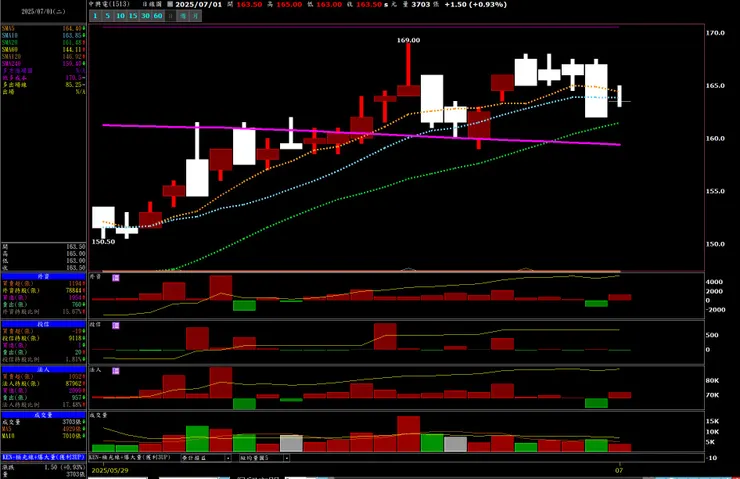Click the 170.0 price axis label
740x479 pixels.
[x=715, y=33]
